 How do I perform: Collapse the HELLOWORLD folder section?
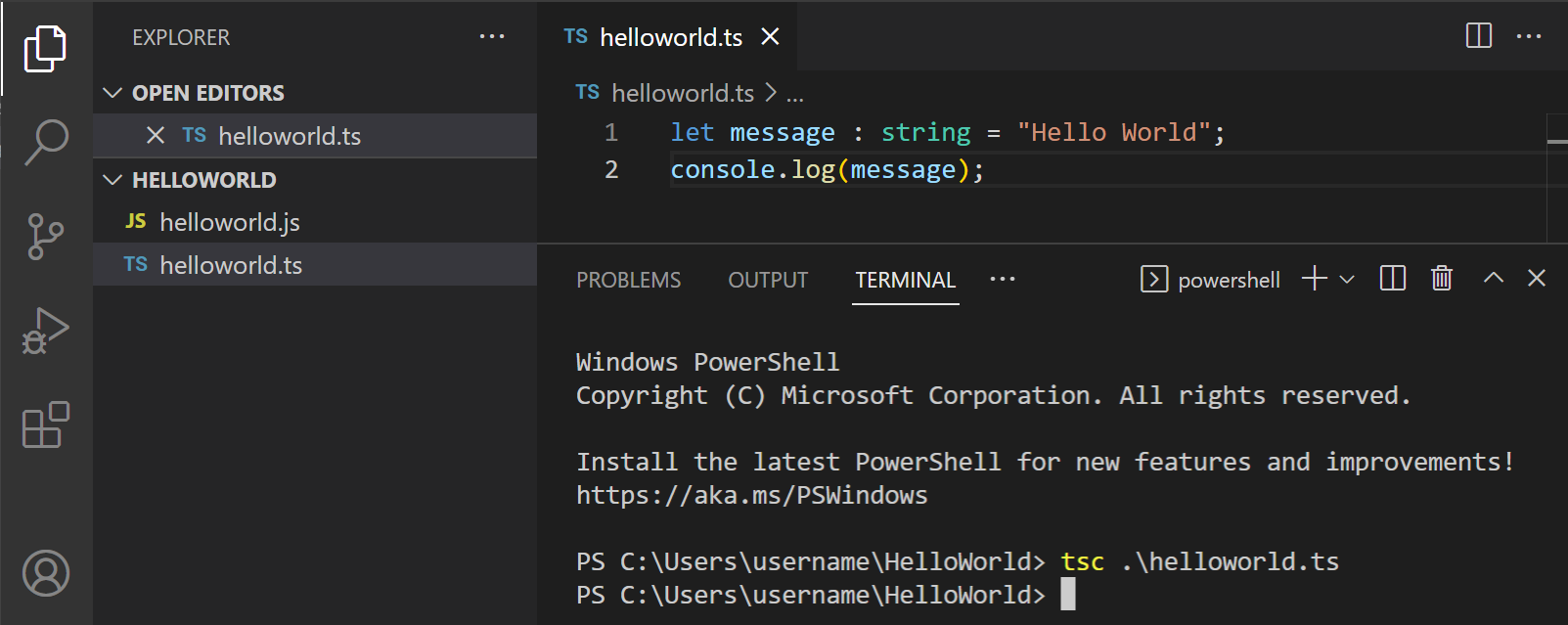pyautogui.click(x=113, y=180)
